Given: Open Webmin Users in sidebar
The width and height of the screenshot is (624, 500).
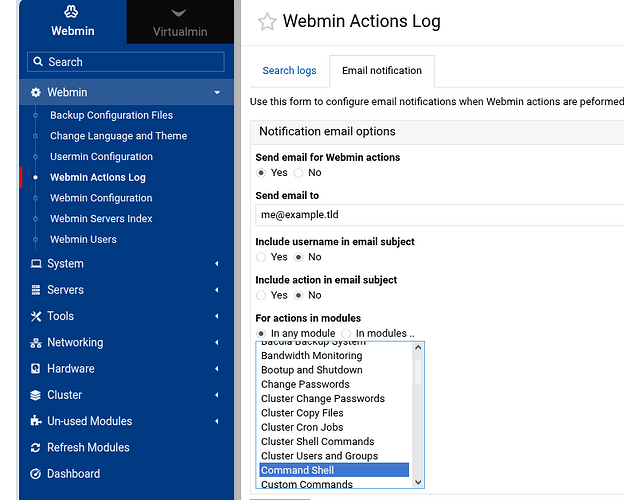Looking at the screenshot, I should (83, 239).
